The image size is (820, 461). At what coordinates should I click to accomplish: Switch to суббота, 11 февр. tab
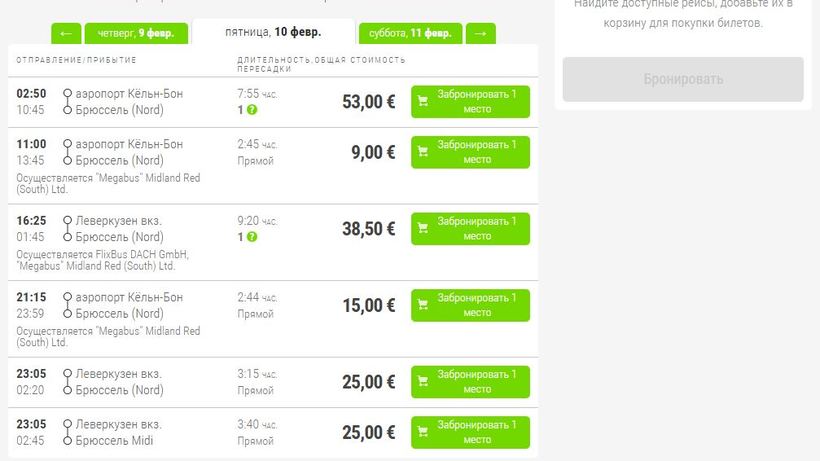coord(410,33)
